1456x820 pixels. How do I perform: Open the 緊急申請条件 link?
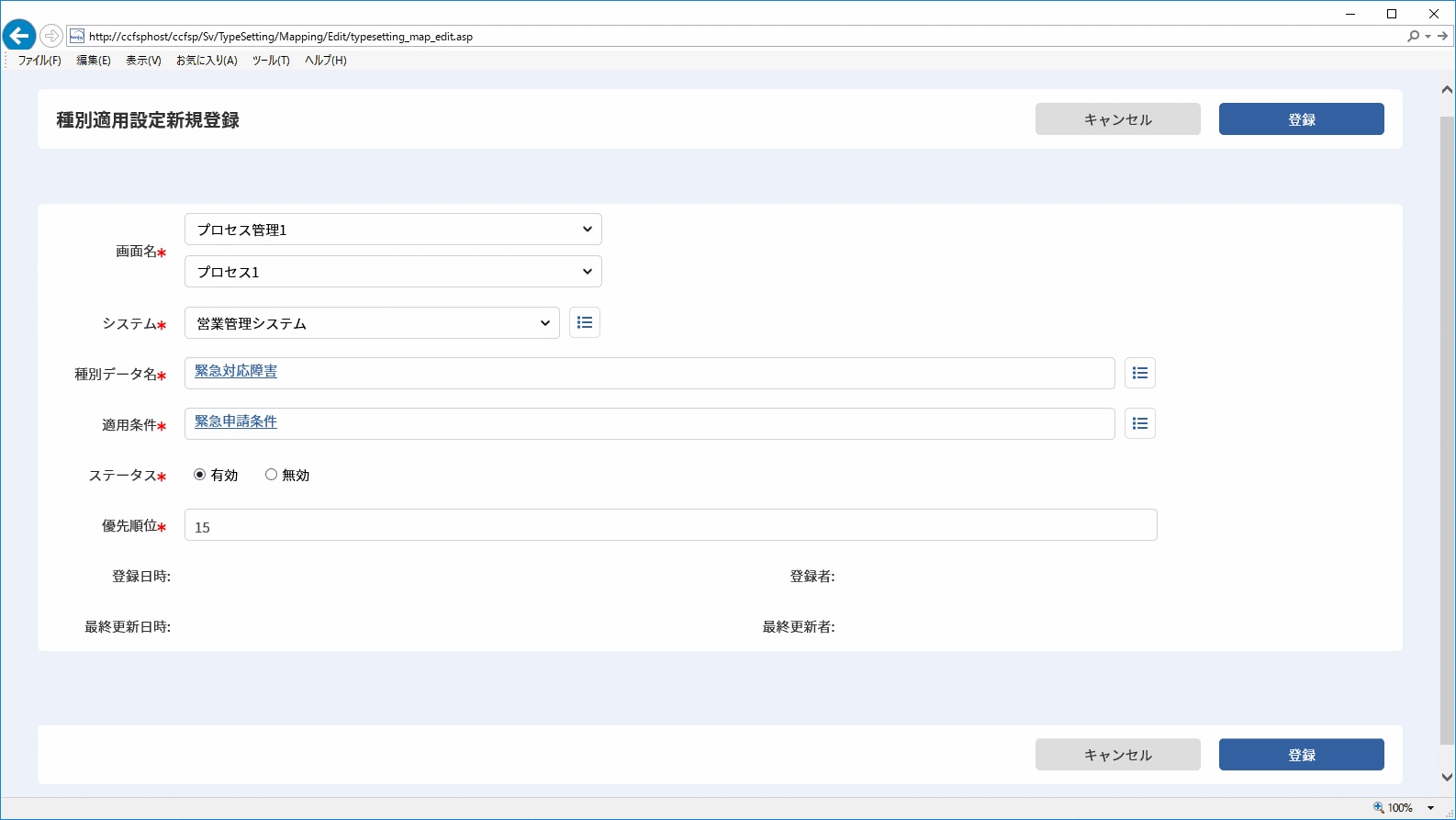click(236, 421)
